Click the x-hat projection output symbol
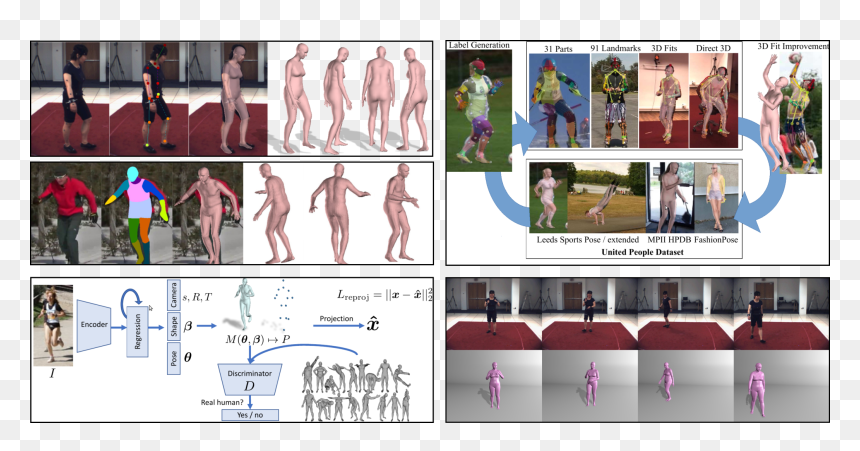 pyautogui.click(x=372, y=324)
